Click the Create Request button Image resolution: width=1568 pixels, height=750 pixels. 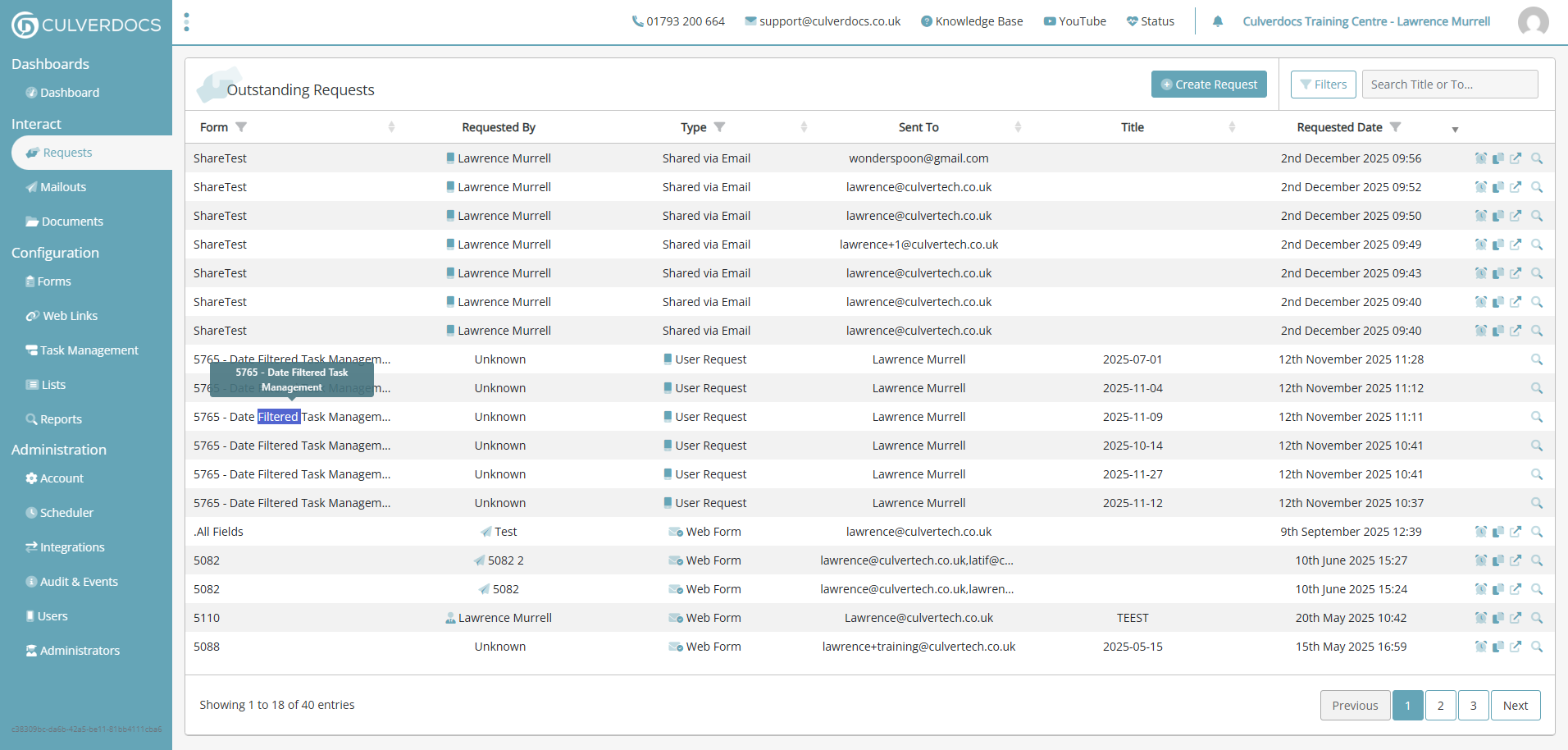tap(1209, 85)
